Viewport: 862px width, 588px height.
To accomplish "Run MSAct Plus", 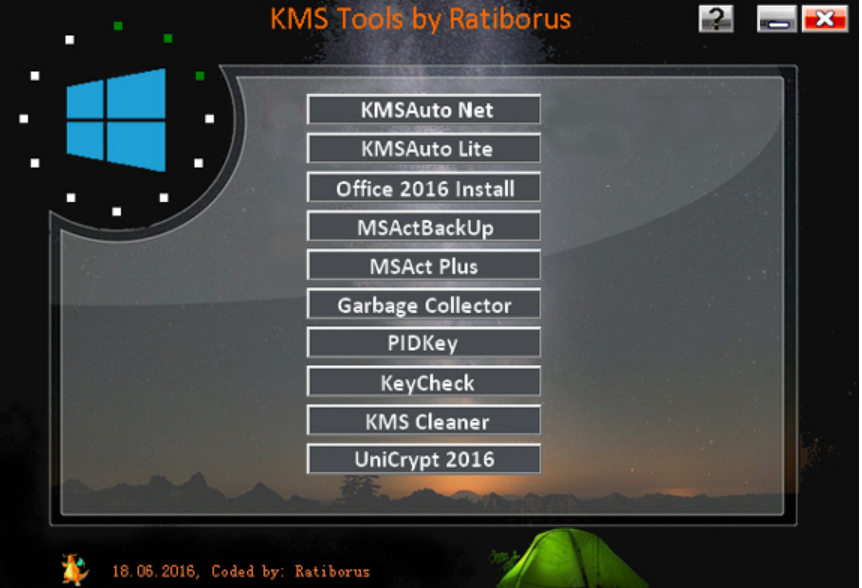I will pyautogui.click(x=423, y=266).
